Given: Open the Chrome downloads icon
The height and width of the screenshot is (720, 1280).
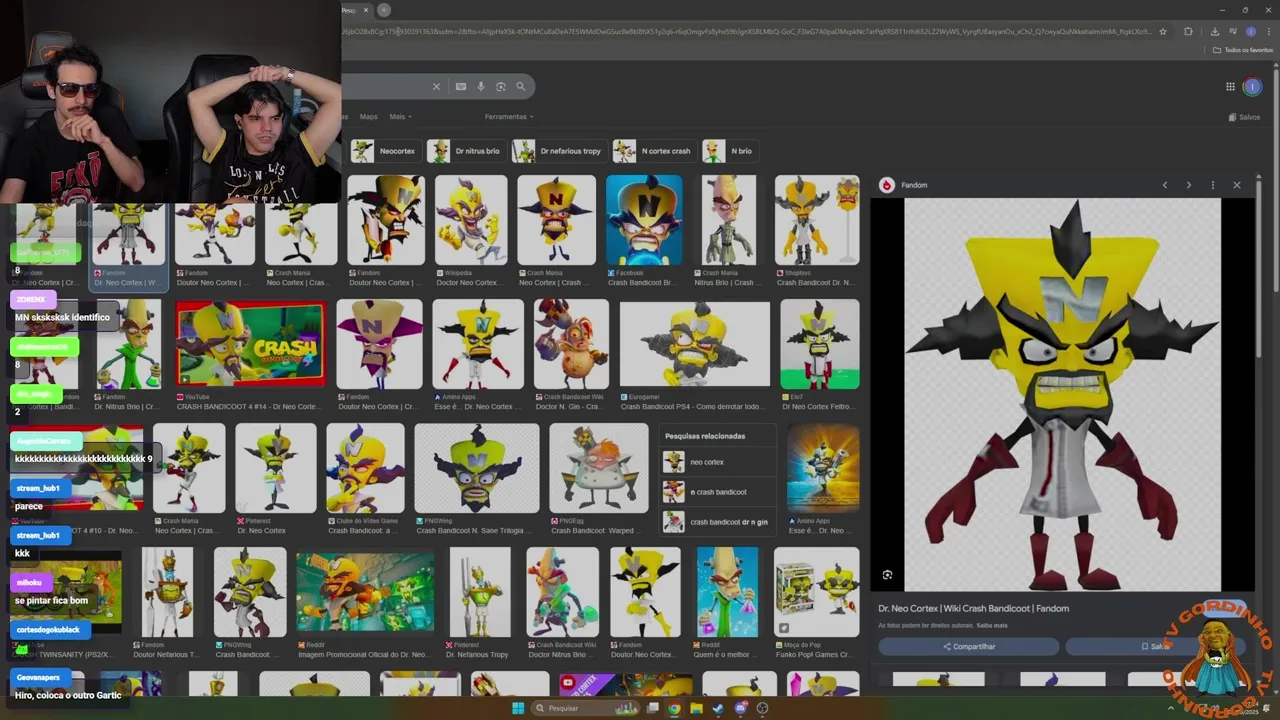Looking at the screenshot, I should click(1214, 32).
